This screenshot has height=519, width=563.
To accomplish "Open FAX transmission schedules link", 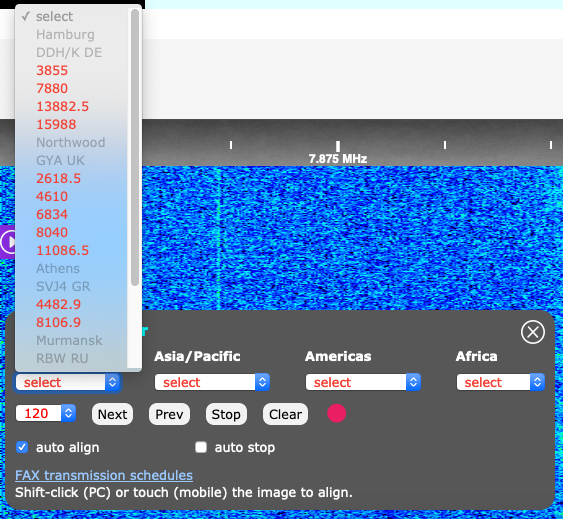I will (x=104, y=475).
